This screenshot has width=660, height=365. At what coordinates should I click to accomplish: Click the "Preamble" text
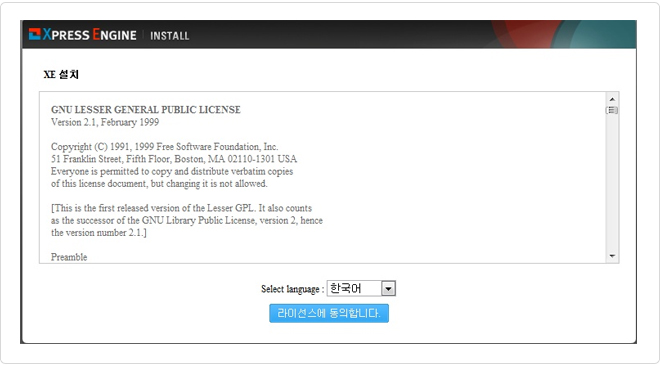click(69, 257)
